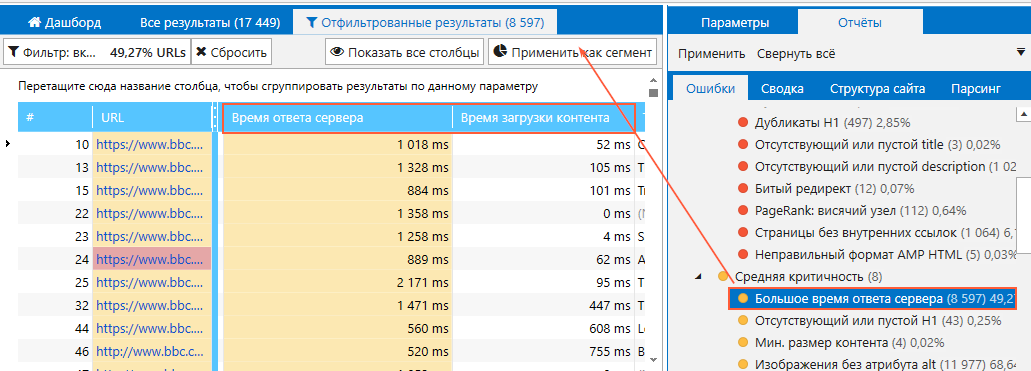Click Показать все столбцы button
1031x371 pixels.
(x=404, y=53)
